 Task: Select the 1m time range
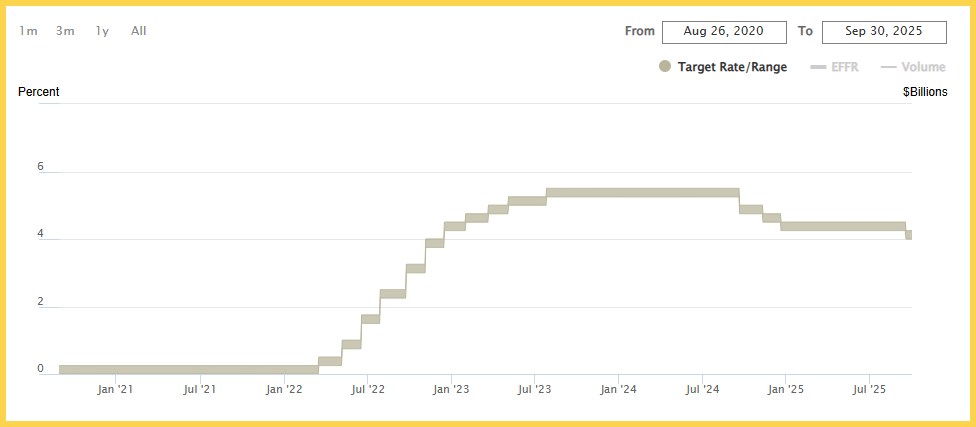(x=28, y=31)
